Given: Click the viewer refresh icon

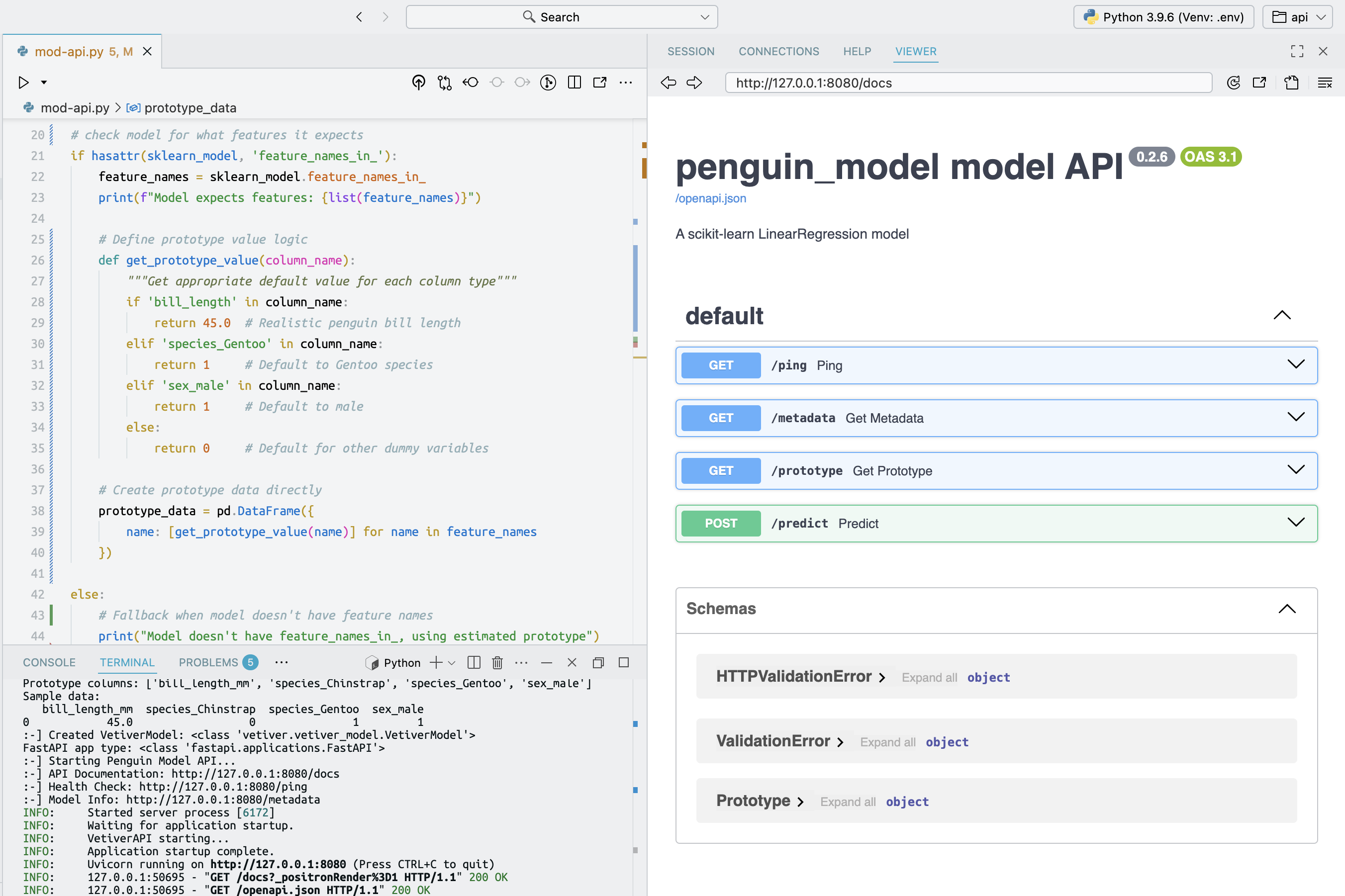Looking at the screenshot, I should [x=1233, y=83].
